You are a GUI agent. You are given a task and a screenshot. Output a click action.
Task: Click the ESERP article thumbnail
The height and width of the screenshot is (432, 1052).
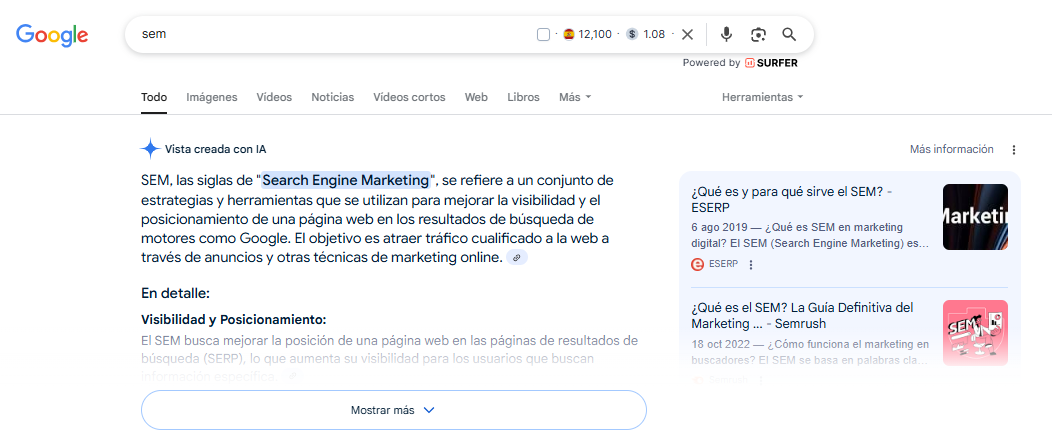click(975, 217)
